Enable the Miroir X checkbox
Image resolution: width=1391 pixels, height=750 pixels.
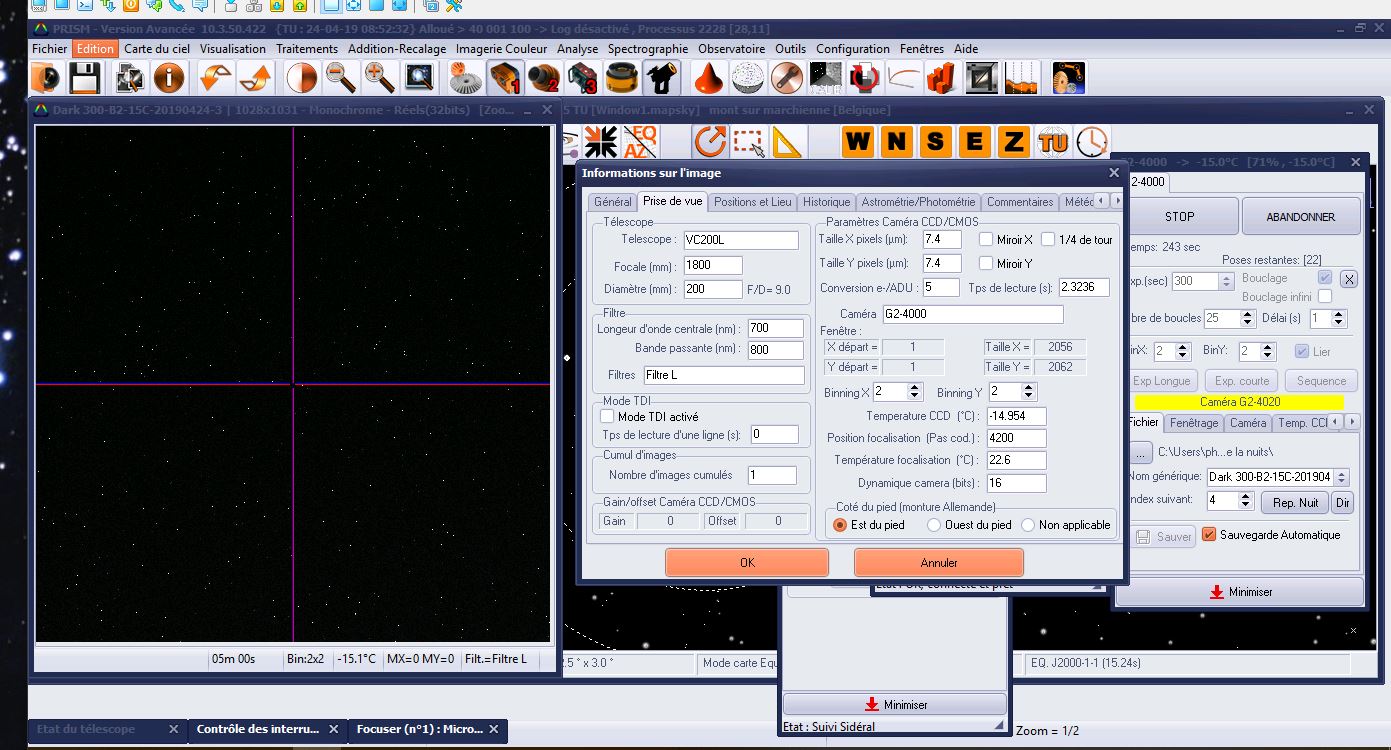(x=986, y=240)
